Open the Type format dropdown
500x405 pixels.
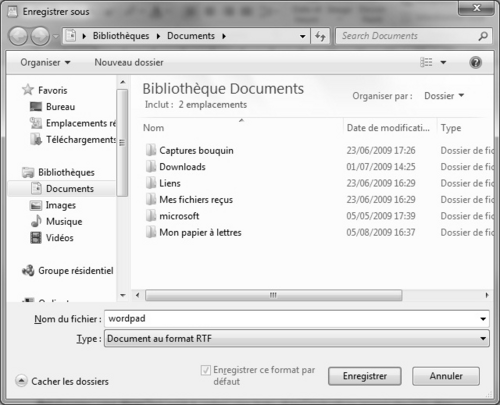pos(297,339)
